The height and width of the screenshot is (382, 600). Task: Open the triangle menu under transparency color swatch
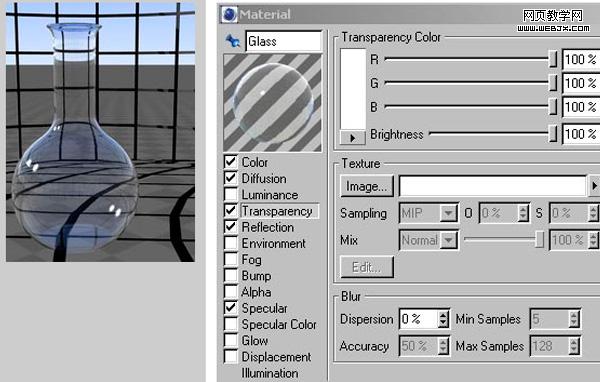coord(352,138)
